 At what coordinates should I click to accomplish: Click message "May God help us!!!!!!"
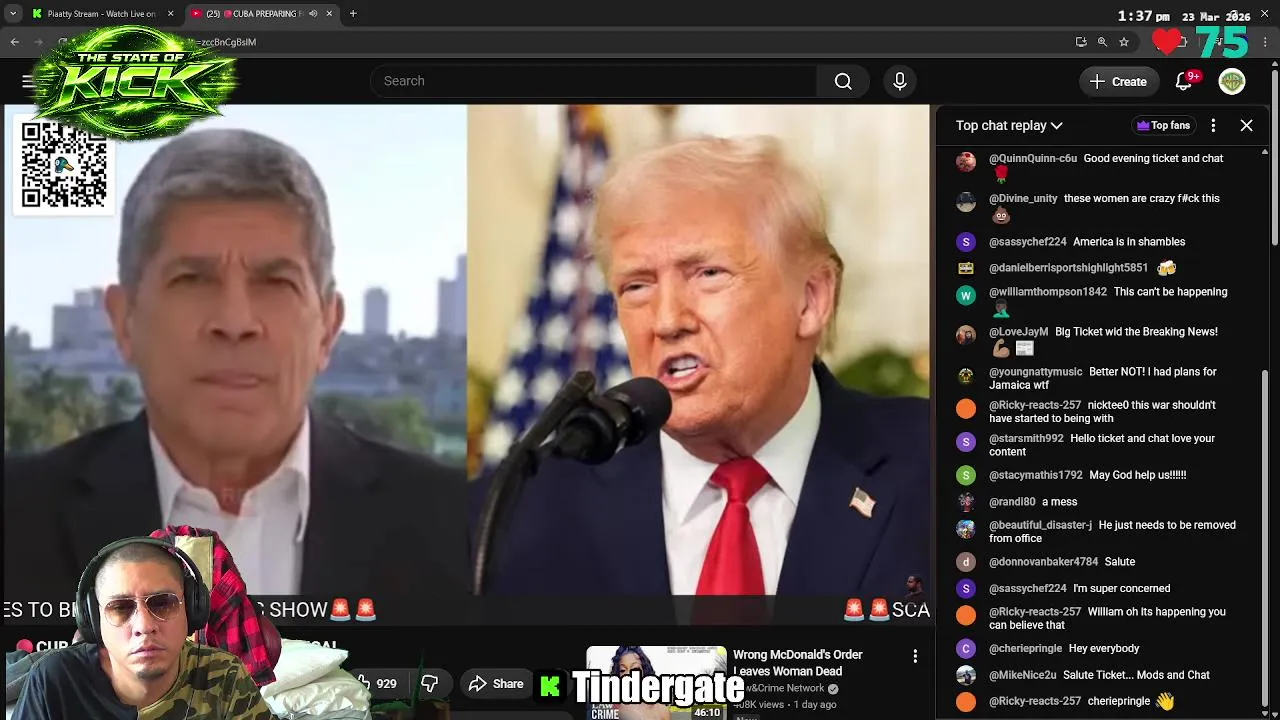coord(1138,475)
